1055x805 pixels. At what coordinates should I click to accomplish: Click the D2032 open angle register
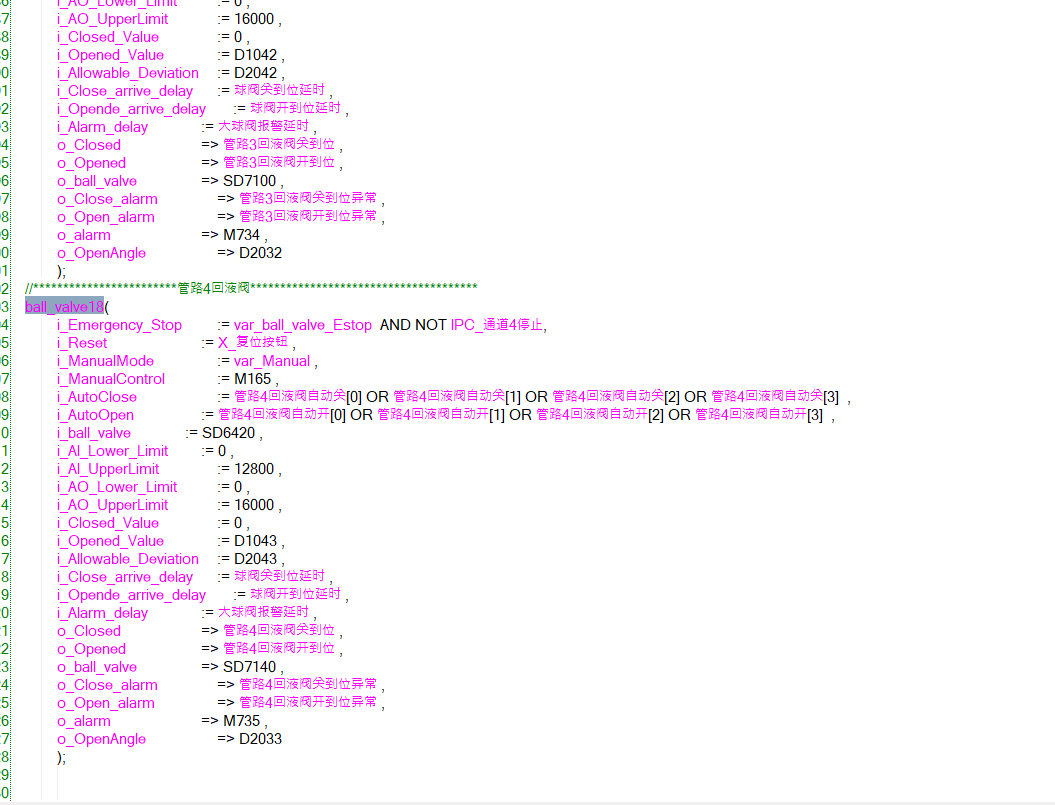[x=260, y=253]
